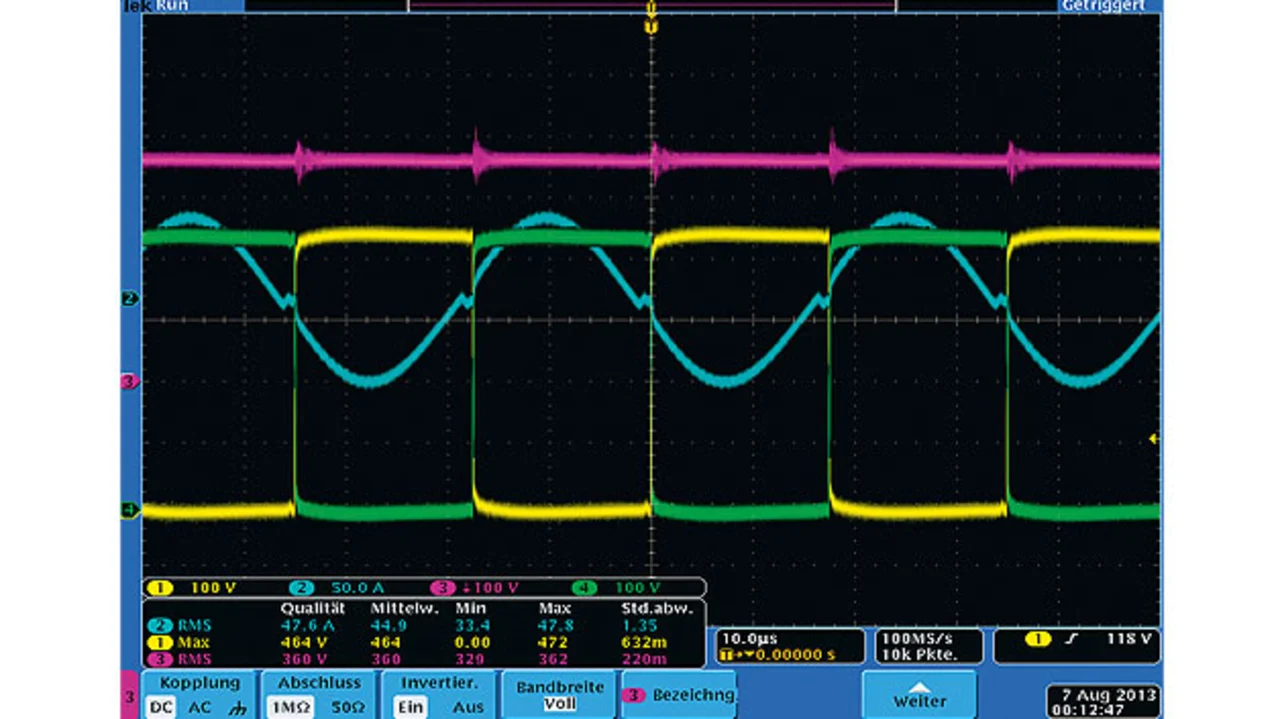Click the channel 2 ground marker on left edge
The image size is (1280, 719).
coord(129,298)
